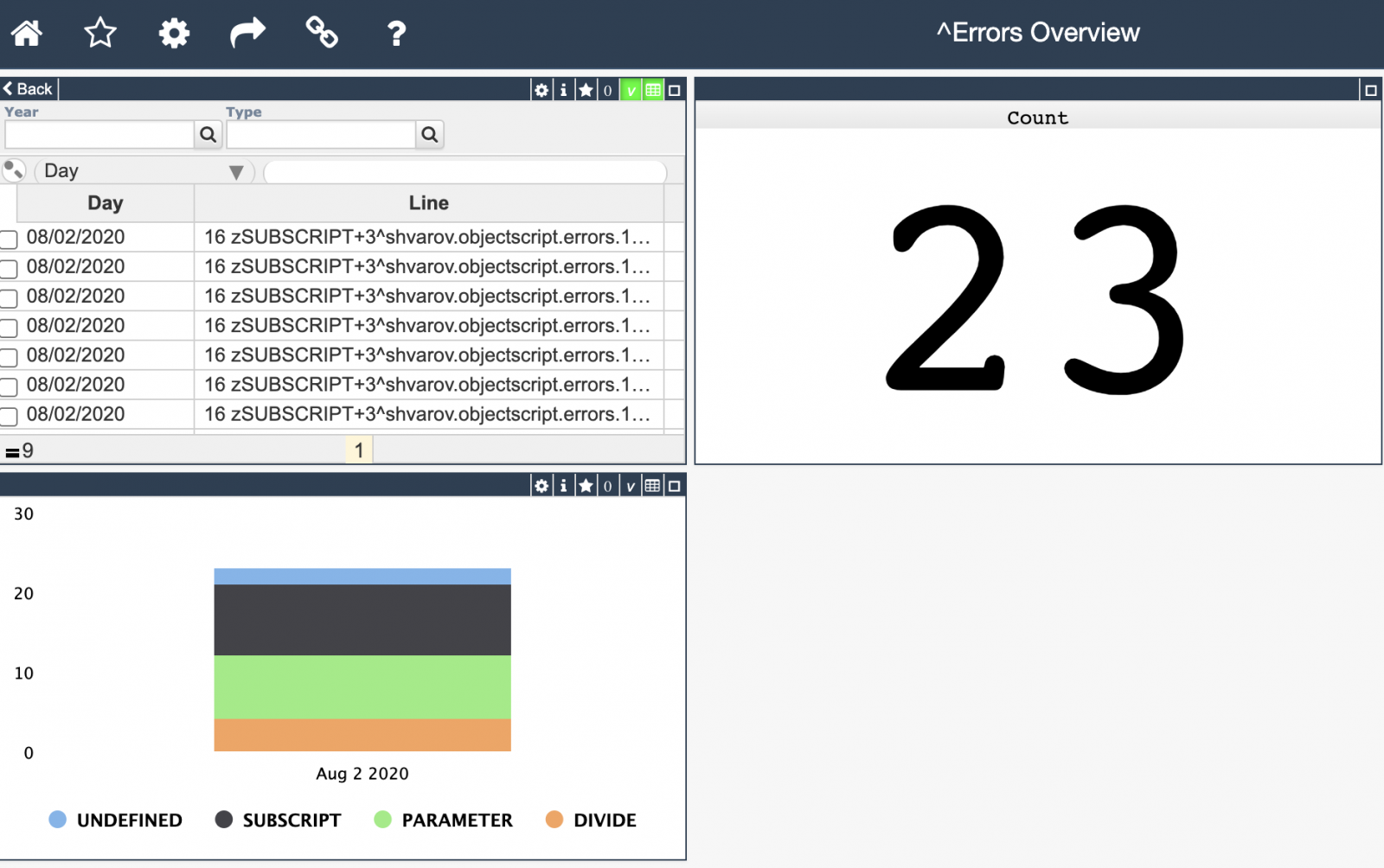Click the Back button
The height and width of the screenshot is (868, 1384).
coord(29,89)
